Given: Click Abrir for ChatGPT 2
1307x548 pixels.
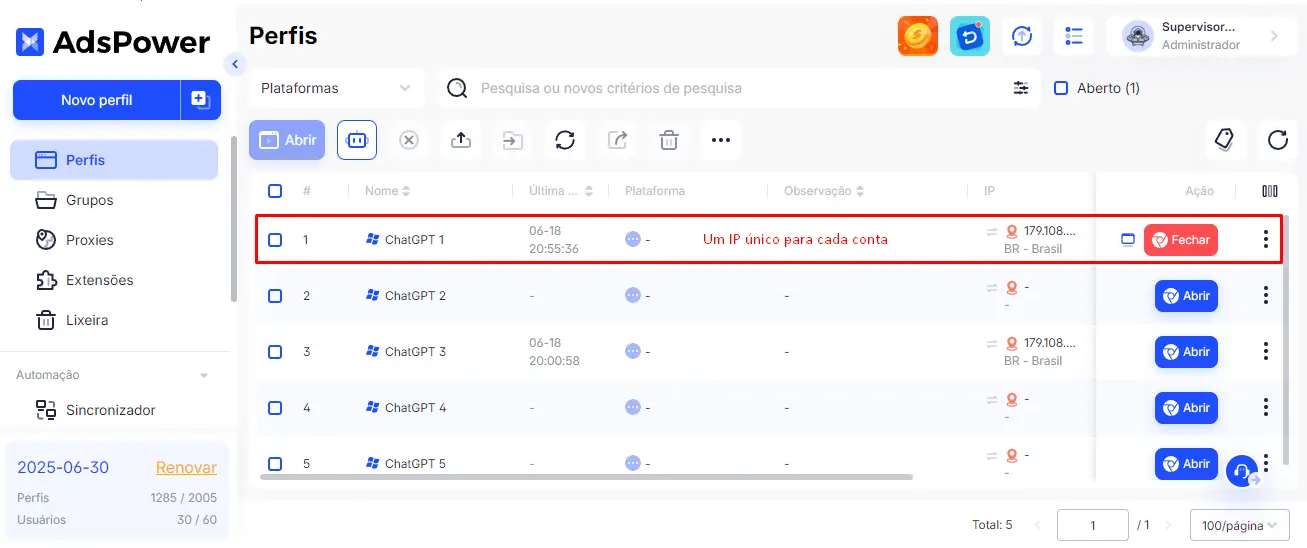Looking at the screenshot, I should [x=1186, y=296].
